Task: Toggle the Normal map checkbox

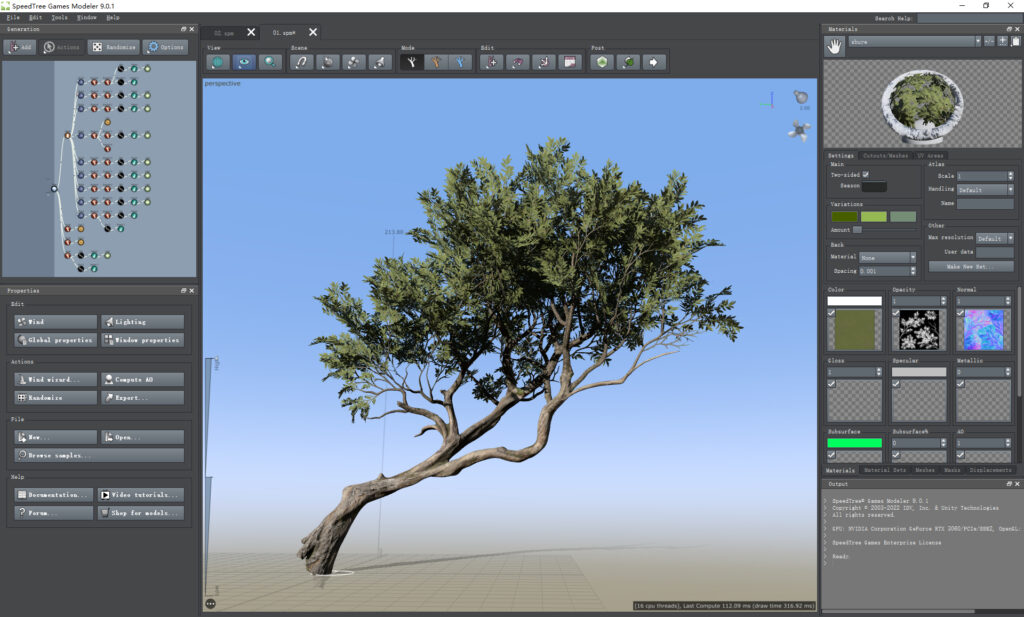Action: pyautogui.click(x=961, y=313)
